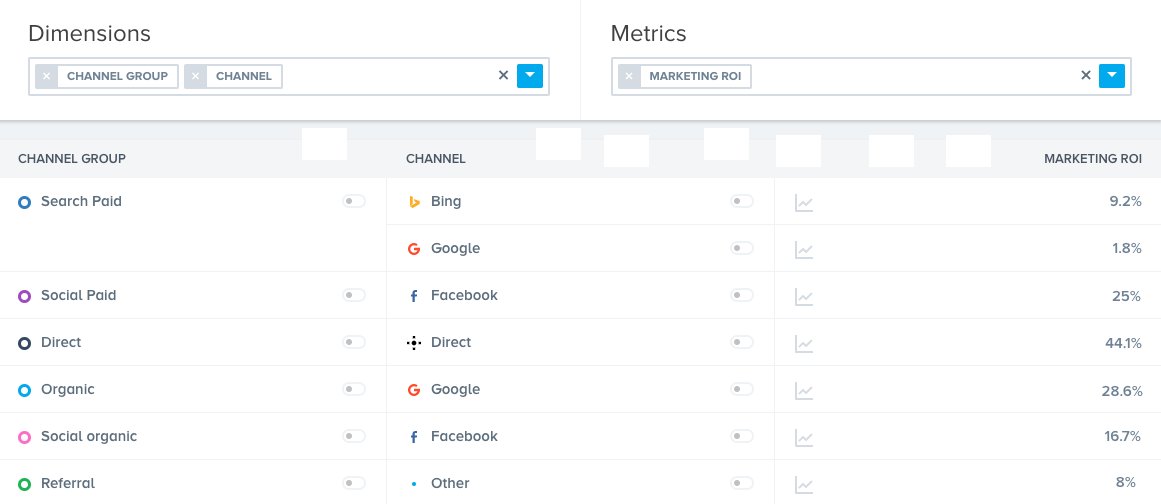
Task: Click the Social Paid purple circle marker
Action: click(x=24, y=296)
